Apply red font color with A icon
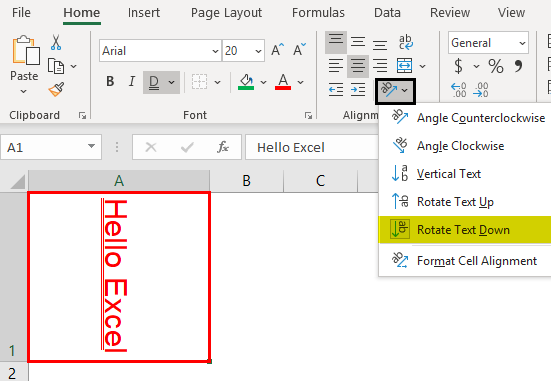Screen dimensions: 551x381 coord(283,82)
